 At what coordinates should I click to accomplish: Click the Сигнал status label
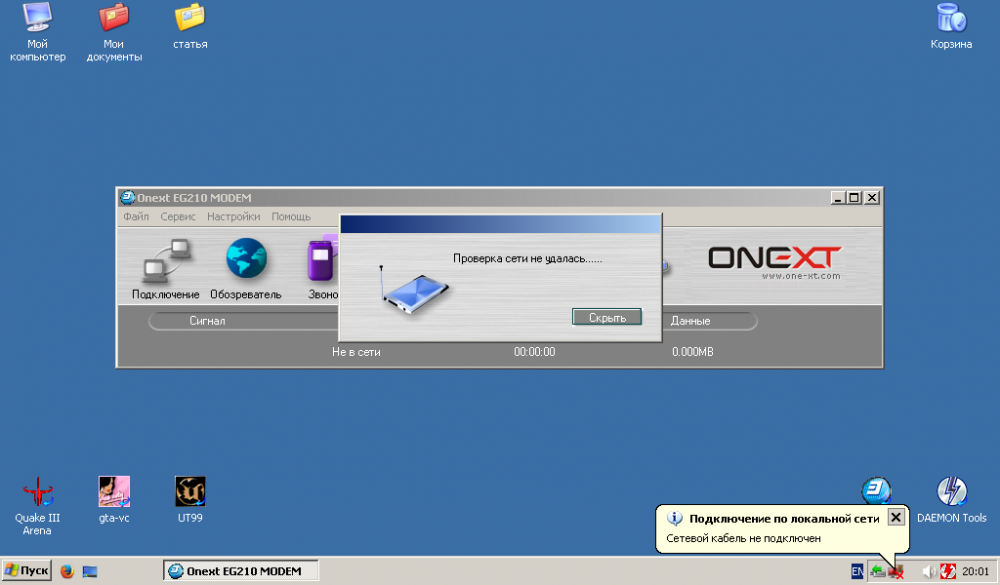tap(207, 321)
